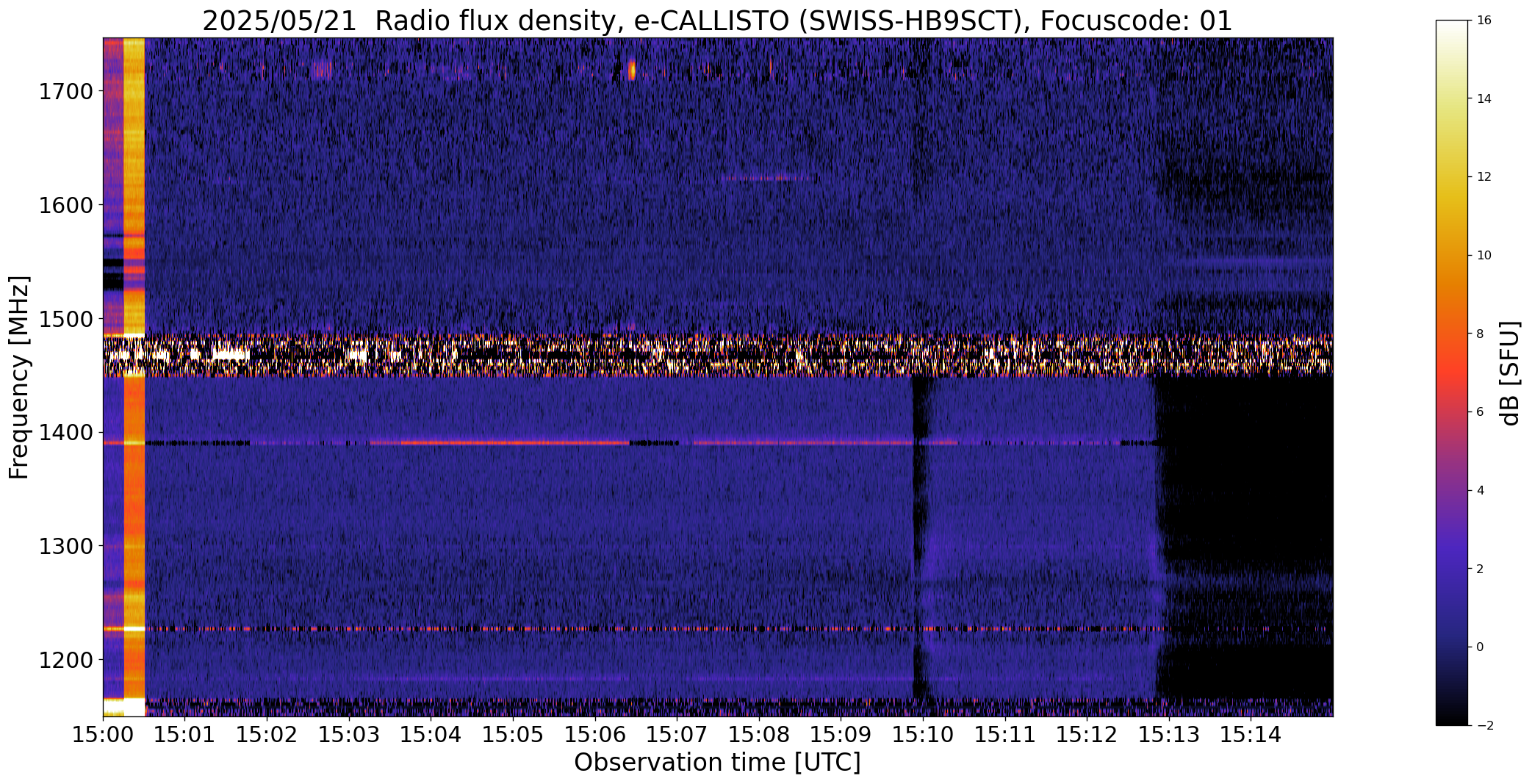Click the colorbar value 6

coord(1481,412)
